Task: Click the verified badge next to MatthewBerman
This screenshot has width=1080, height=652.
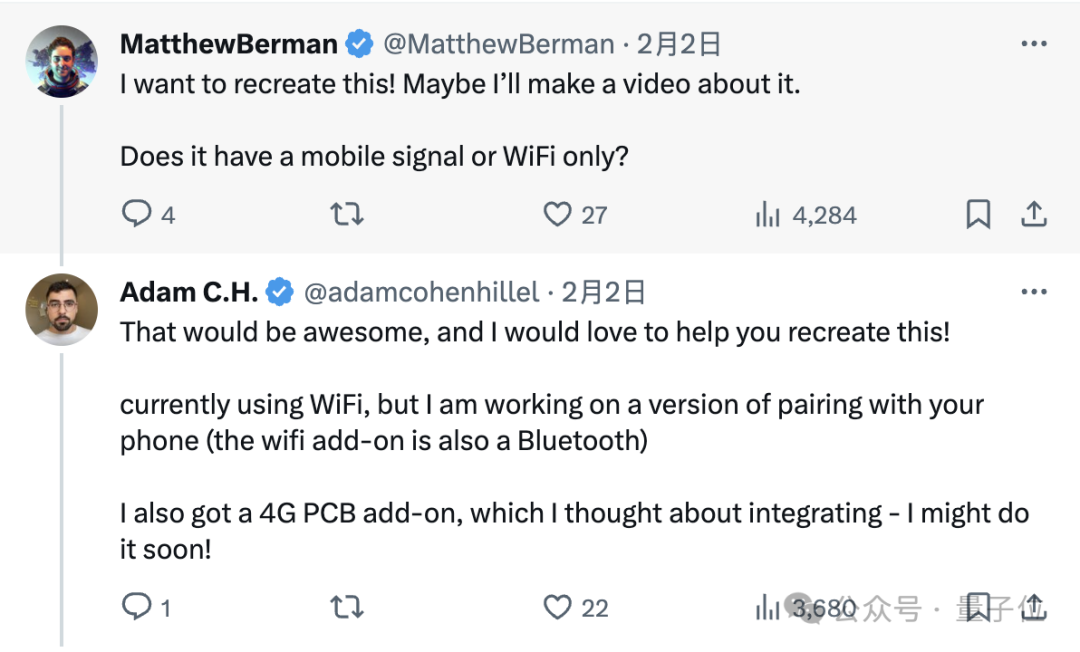Action: [x=359, y=45]
